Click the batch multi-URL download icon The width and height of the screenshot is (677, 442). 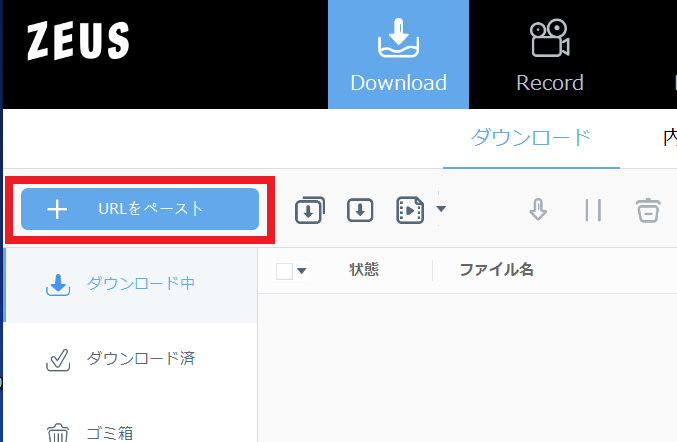309,210
